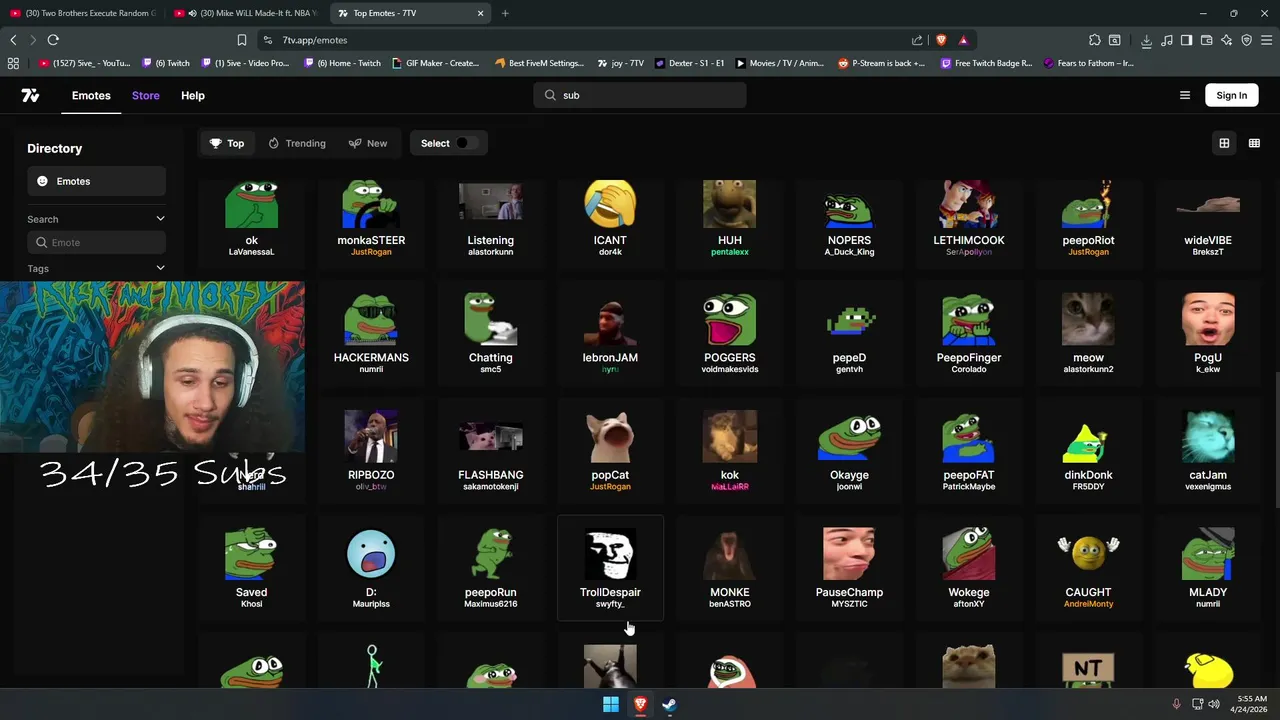Open Steam from the taskbar
Screen dimensions: 1280x720
pos(669,704)
